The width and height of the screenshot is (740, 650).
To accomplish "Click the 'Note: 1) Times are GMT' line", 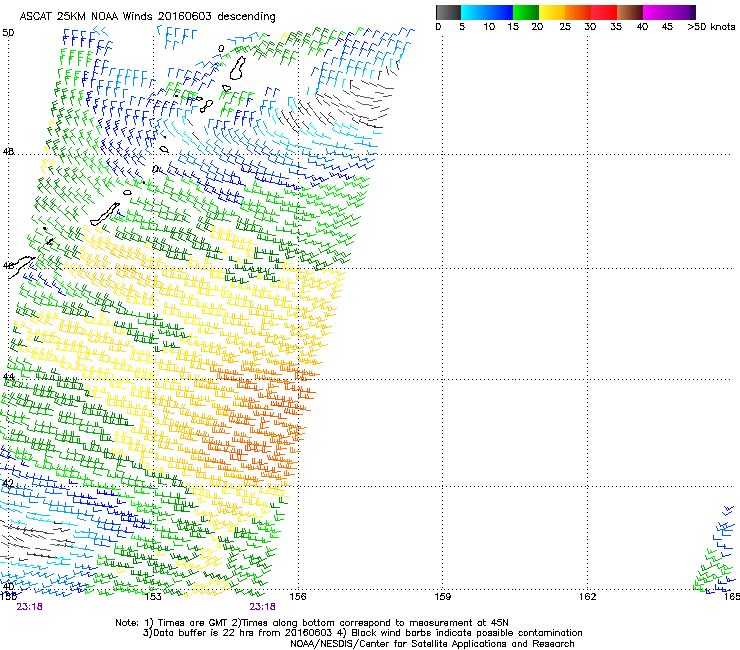I will pos(312,623).
